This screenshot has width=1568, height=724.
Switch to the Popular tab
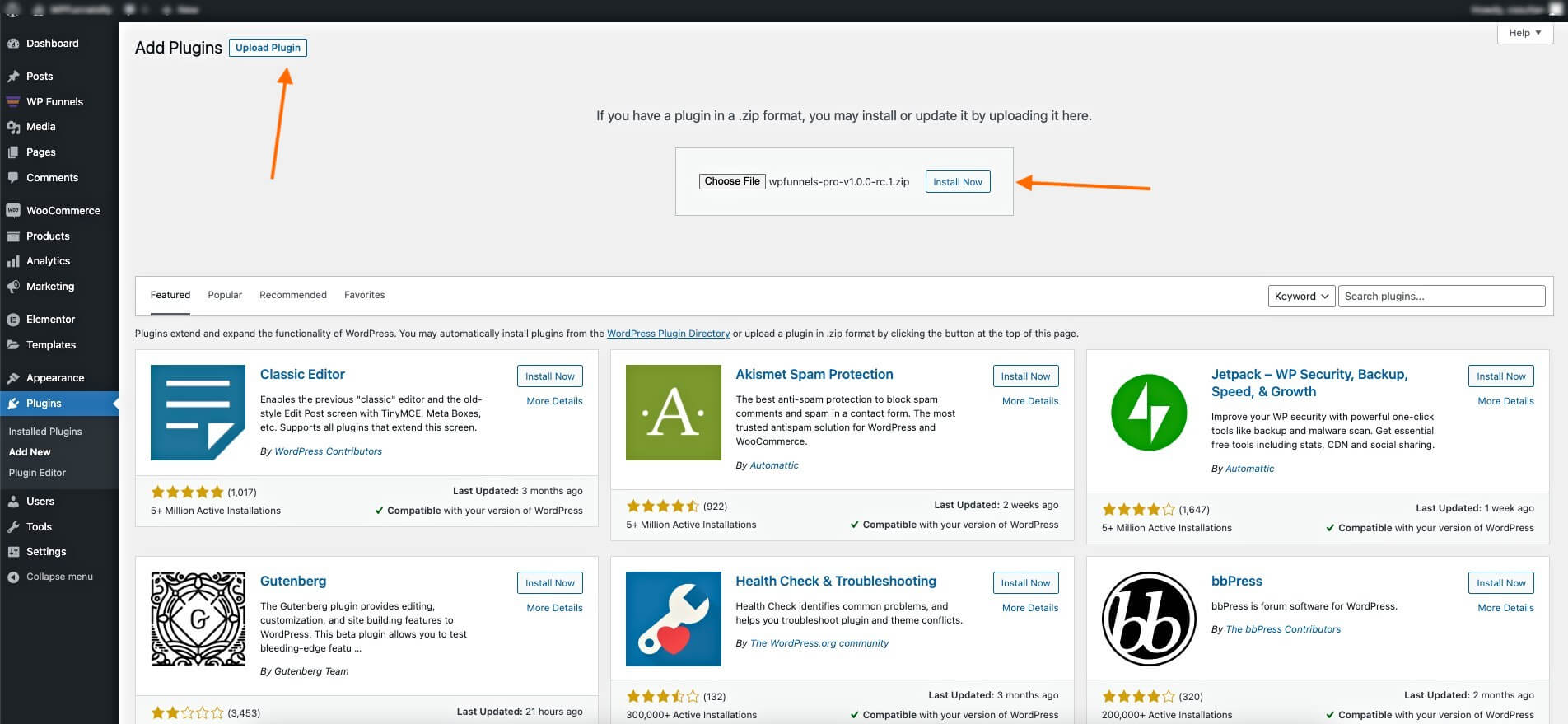coord(225,295)
